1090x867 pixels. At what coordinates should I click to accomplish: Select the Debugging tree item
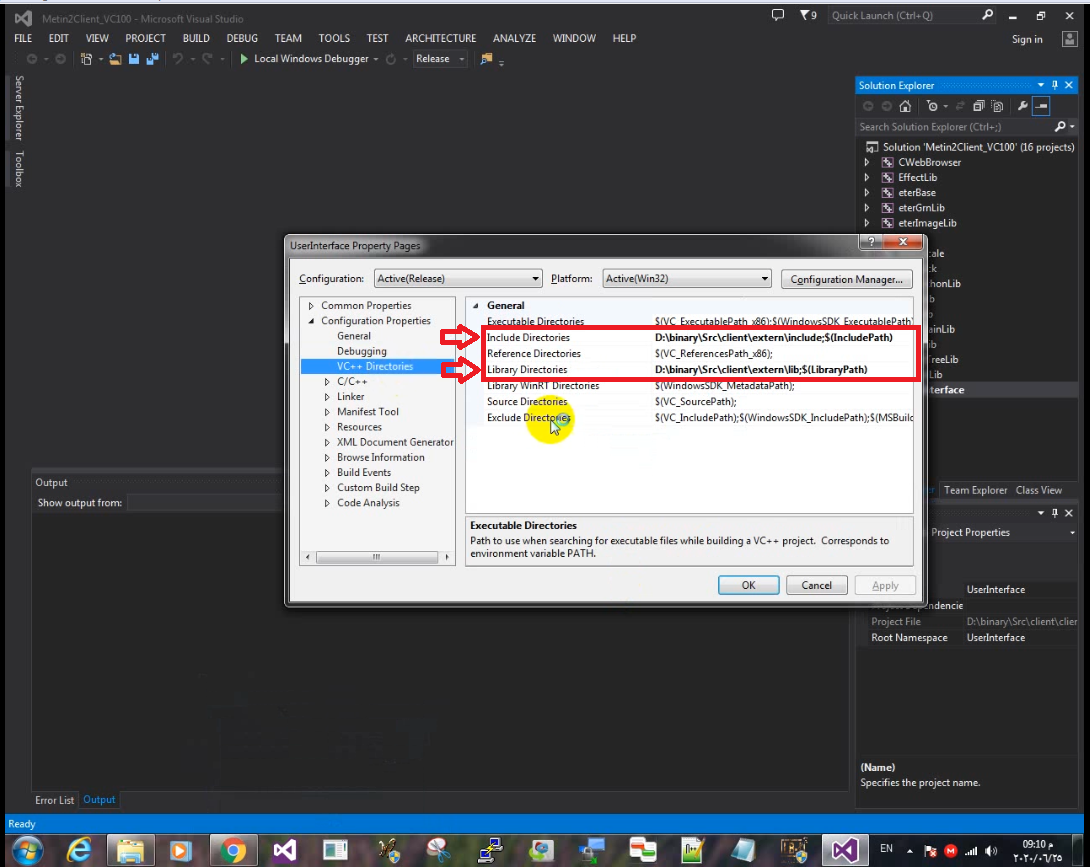pos(361,351)
